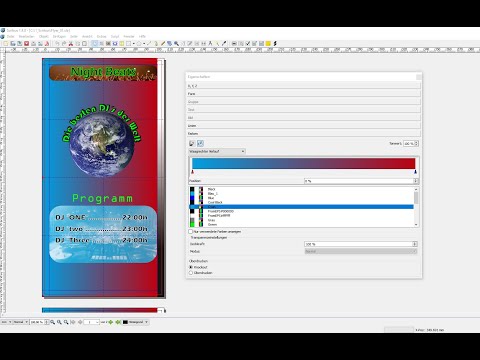Click the blue-to-red gradient preview bar

[x=304, y=163]
